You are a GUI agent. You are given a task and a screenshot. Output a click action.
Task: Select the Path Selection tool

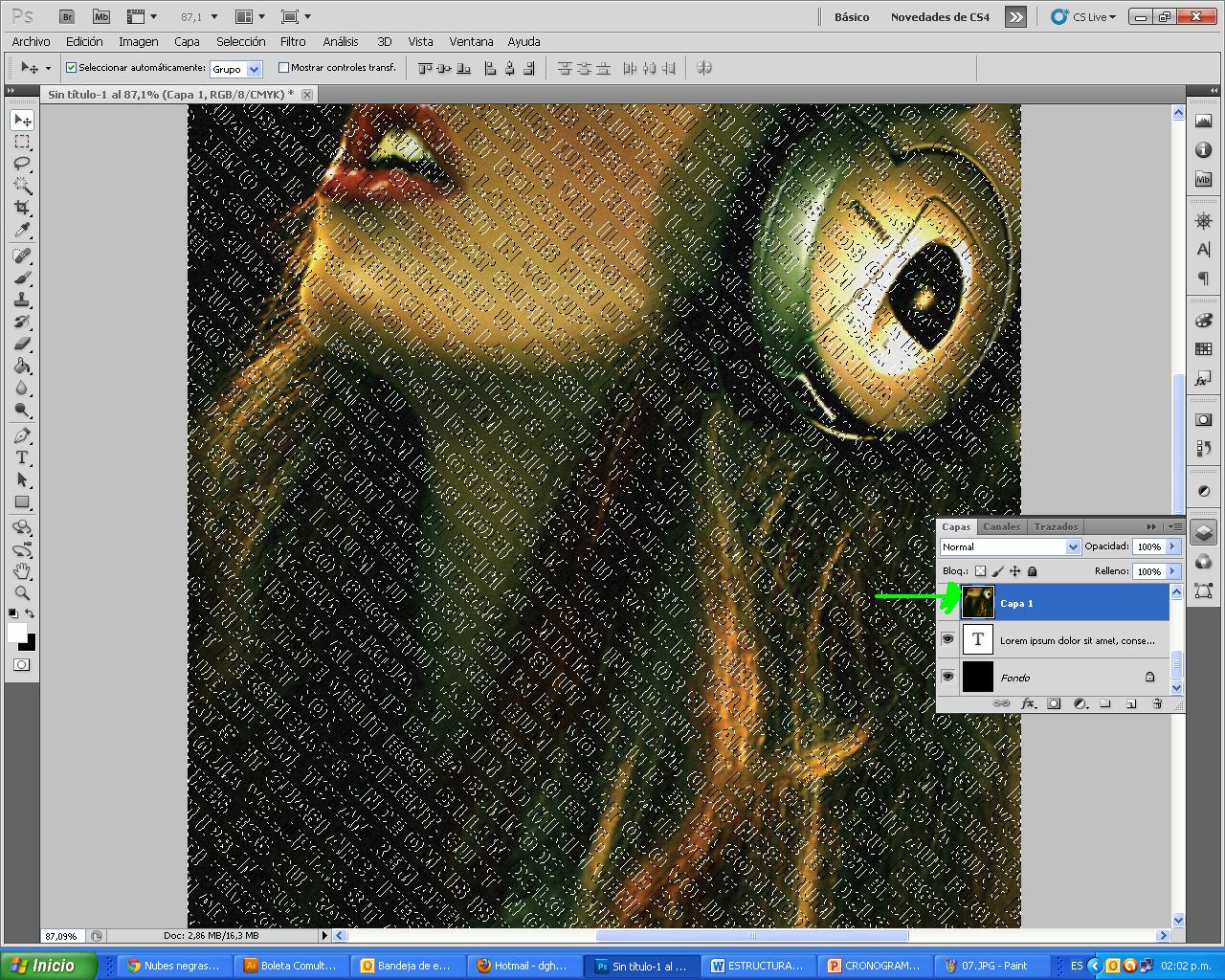[x=22, y=479]
